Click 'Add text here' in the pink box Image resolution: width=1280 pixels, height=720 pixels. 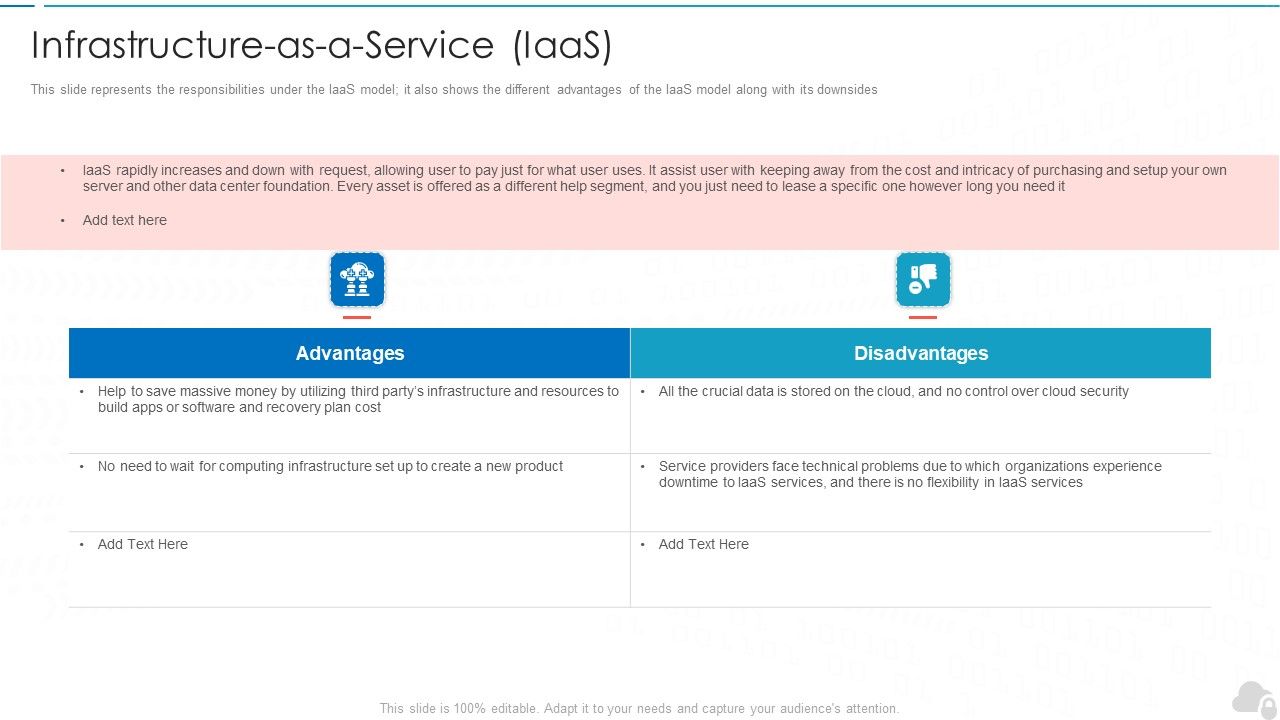(x=124, y=220)
